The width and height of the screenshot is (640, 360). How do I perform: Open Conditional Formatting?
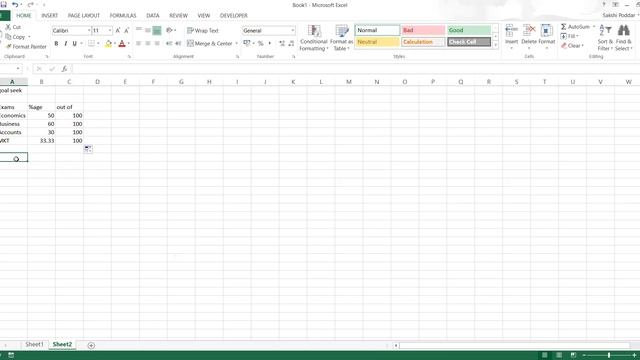tap(313, 38)
